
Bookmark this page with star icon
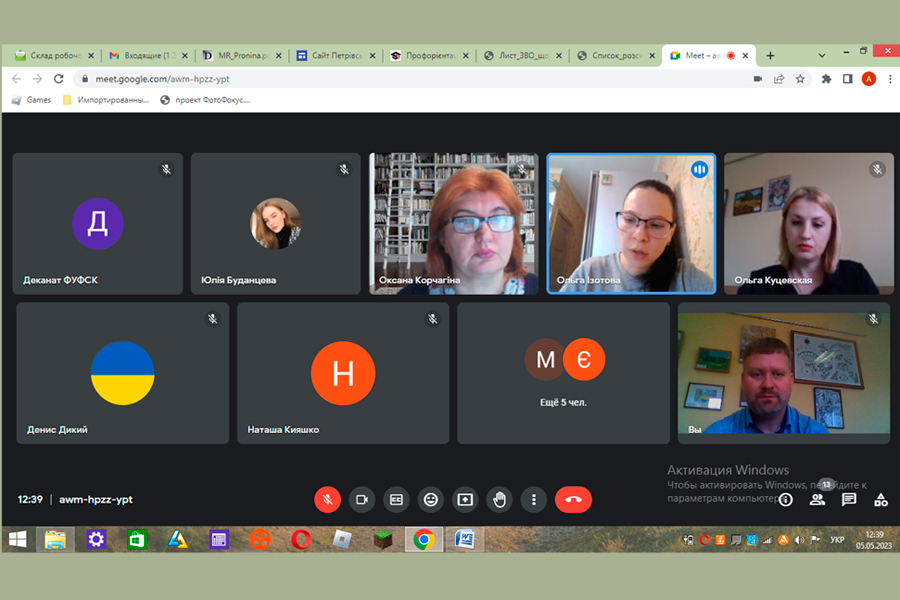(x=800, y=79)
